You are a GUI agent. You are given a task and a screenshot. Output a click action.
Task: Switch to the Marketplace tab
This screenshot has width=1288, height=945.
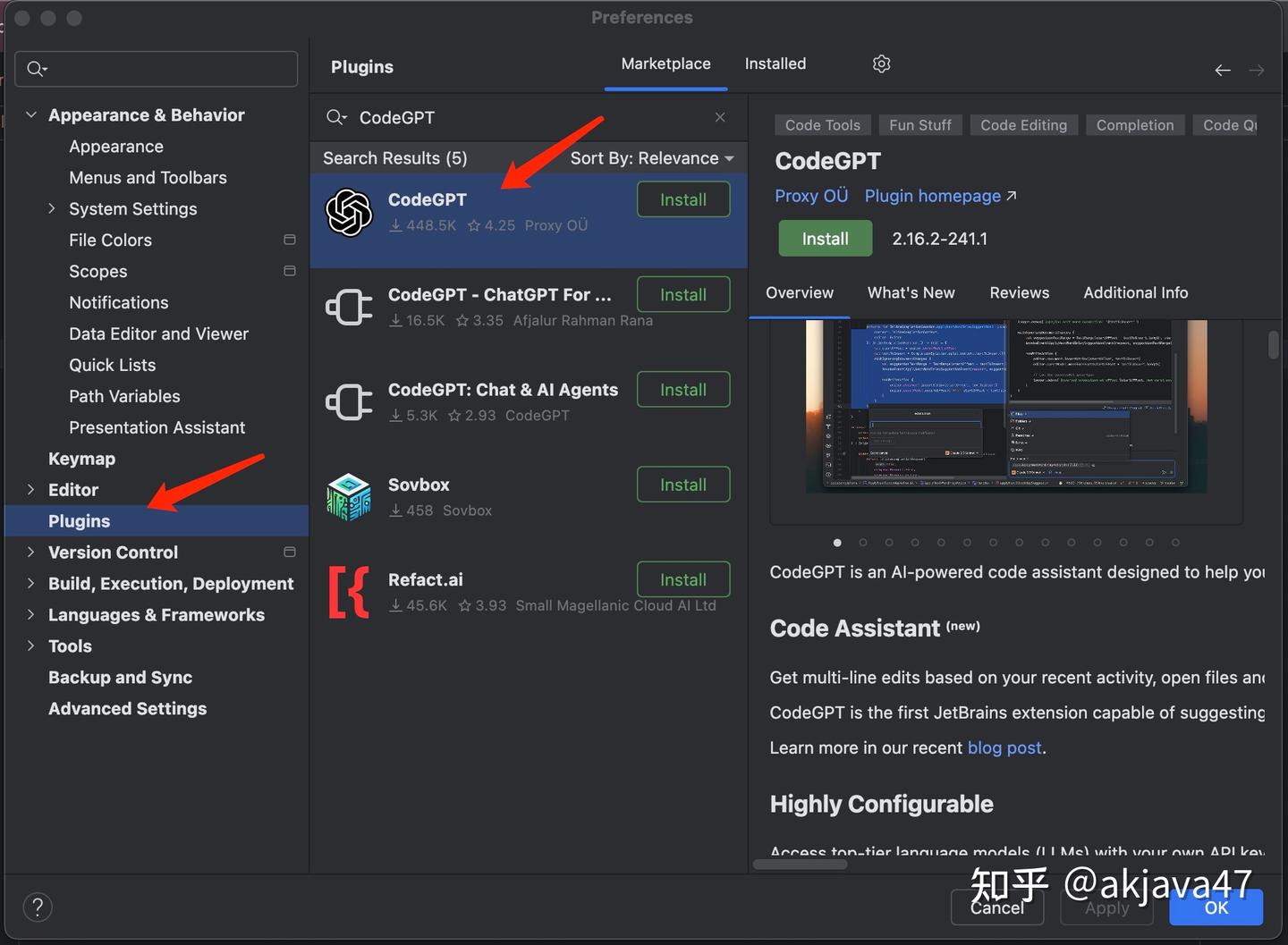(x=665, y=63)
